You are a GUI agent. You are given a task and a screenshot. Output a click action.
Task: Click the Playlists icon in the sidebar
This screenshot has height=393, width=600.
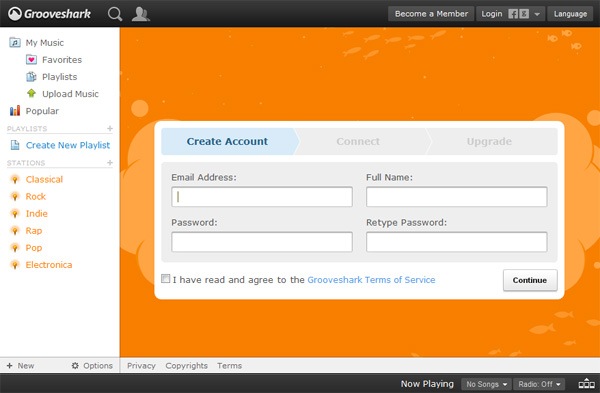click(31, 77)
